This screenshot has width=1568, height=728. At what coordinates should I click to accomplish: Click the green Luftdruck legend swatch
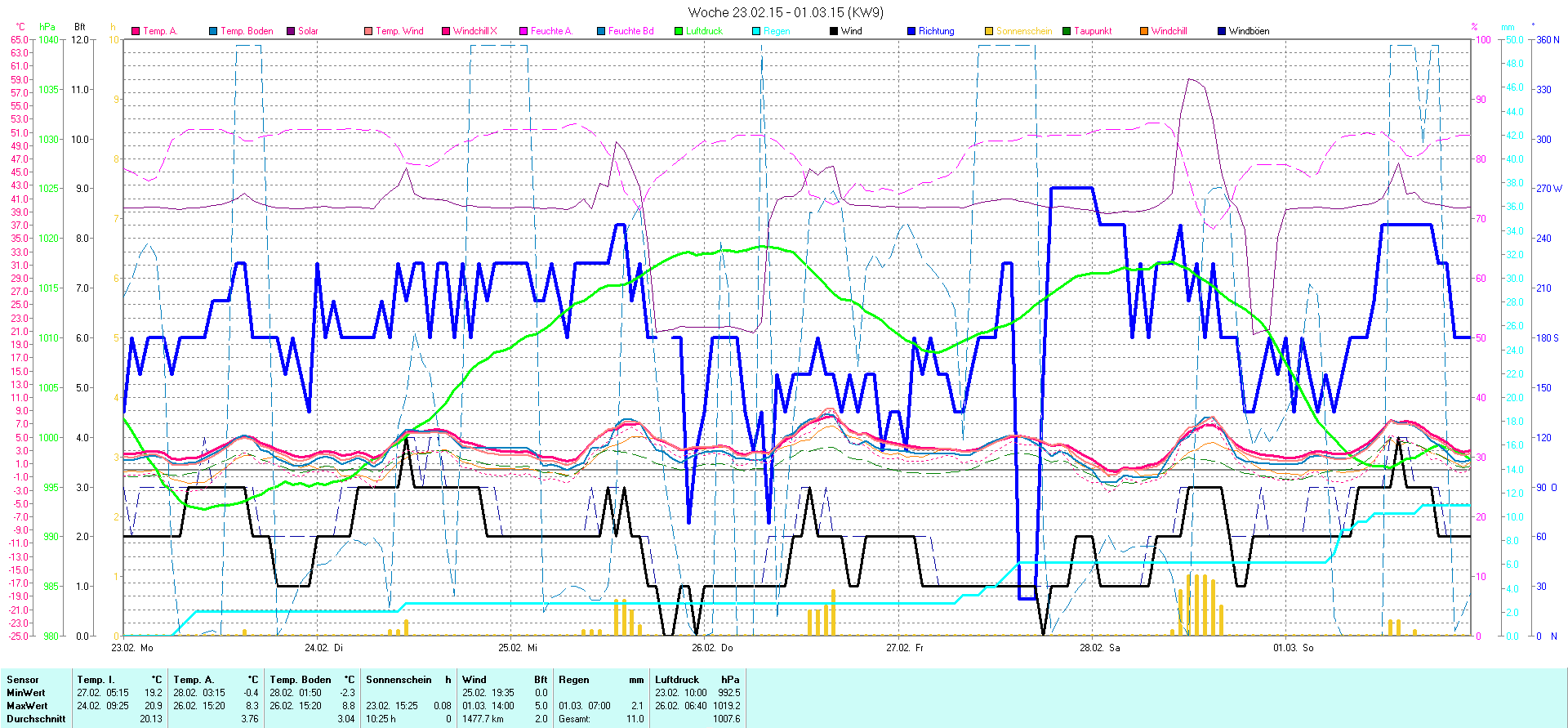pyautogui.click(x=679, y=31)
